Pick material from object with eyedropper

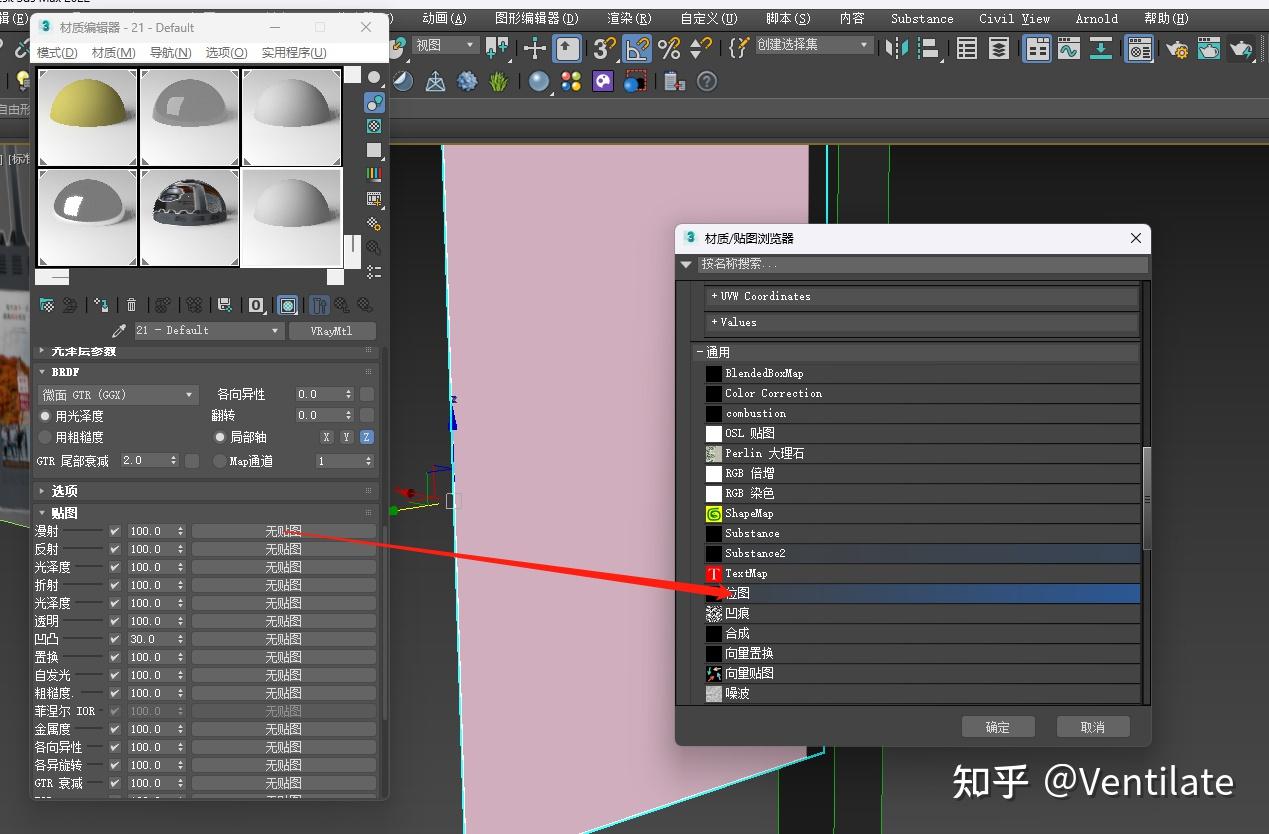pos(119,330)
